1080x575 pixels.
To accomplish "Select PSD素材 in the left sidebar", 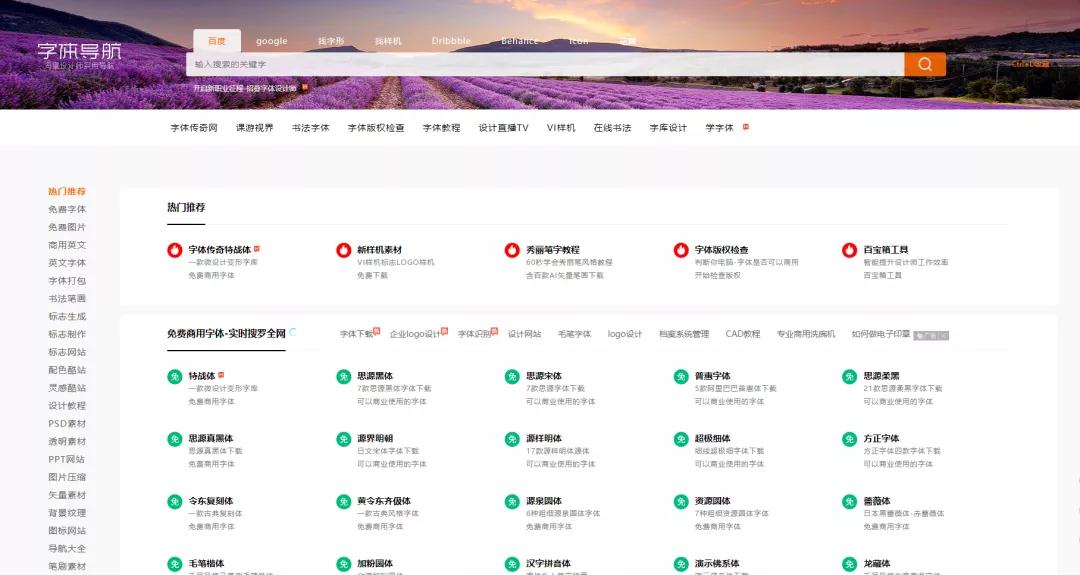I will tap(67, 424).
